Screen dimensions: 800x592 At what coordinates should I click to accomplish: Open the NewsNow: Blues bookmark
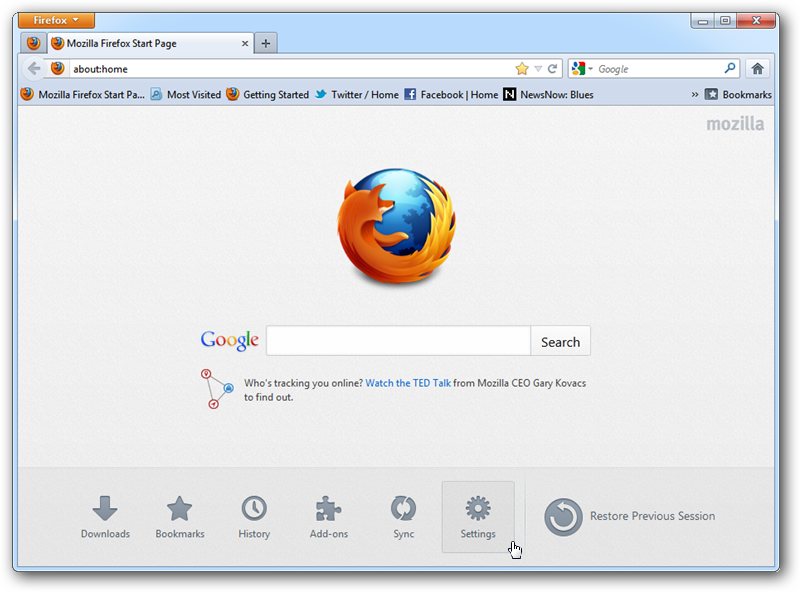(548, 94)
